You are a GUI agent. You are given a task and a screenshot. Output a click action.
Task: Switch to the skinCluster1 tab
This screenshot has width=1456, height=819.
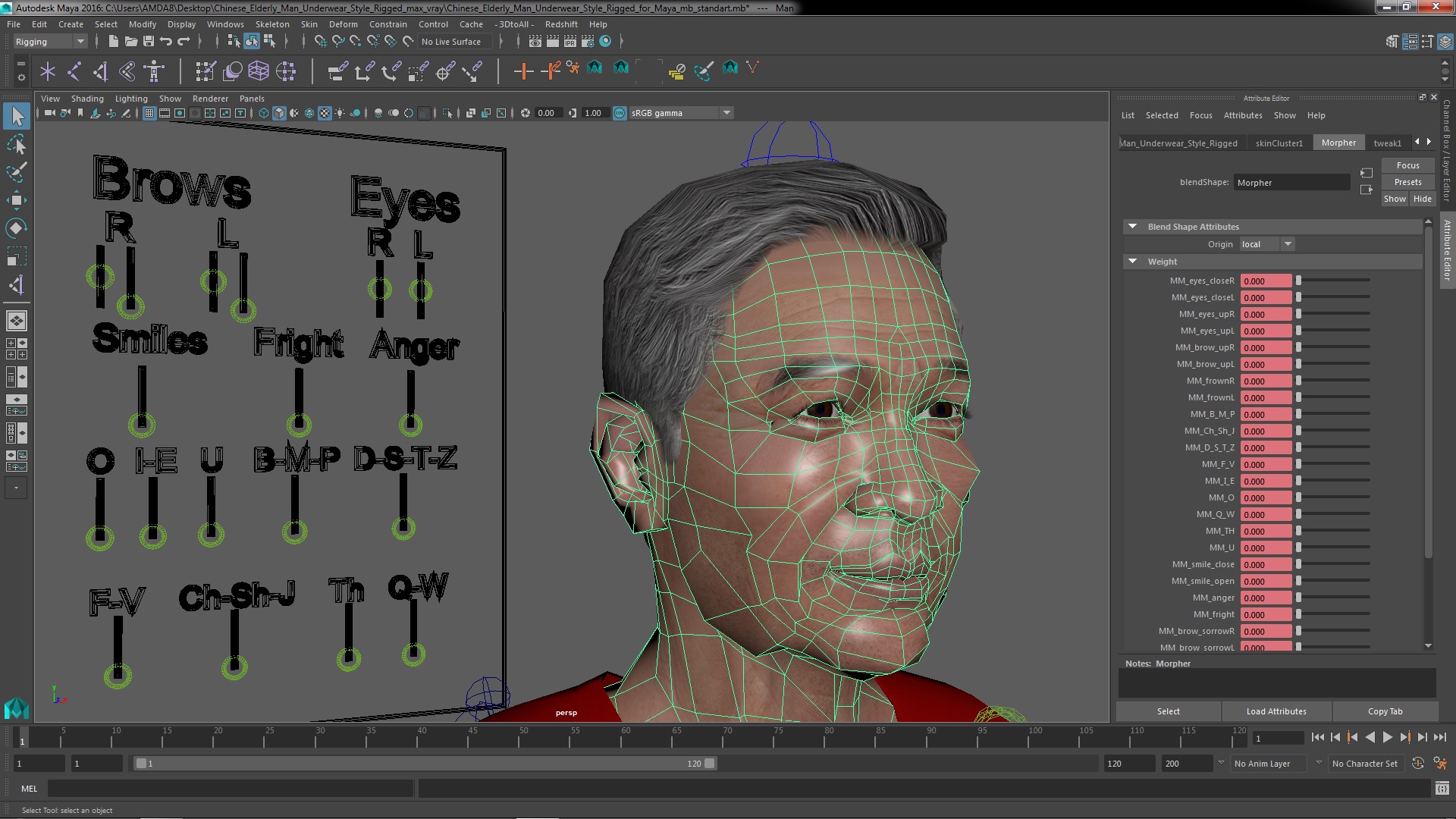tap(1279, 143)
